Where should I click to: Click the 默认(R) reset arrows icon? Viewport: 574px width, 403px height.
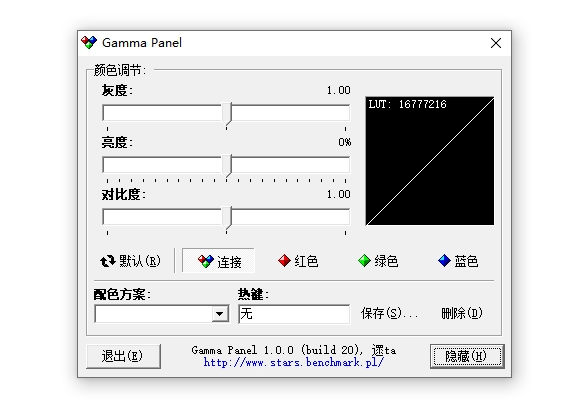tap(108, 261)
